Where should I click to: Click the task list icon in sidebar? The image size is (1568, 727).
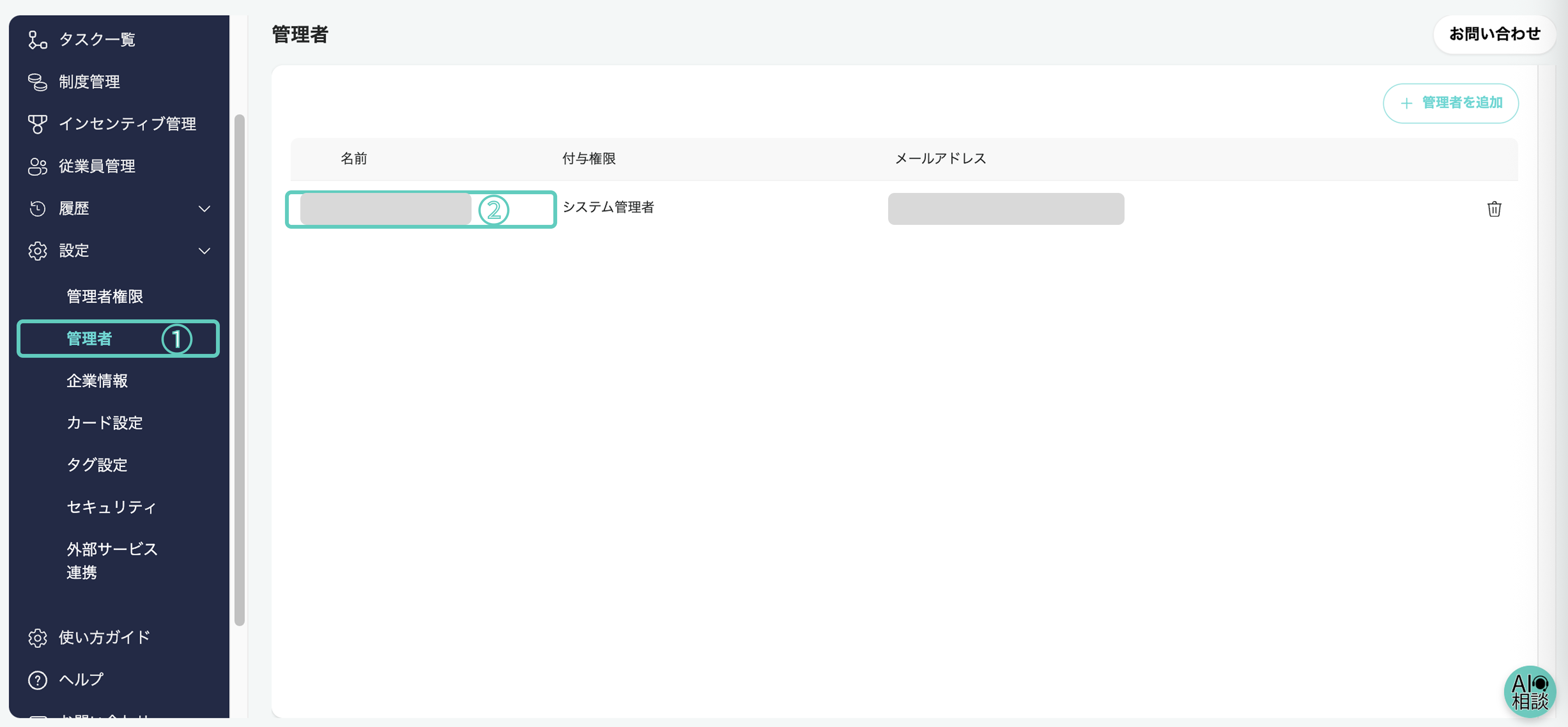click(37, 40)
